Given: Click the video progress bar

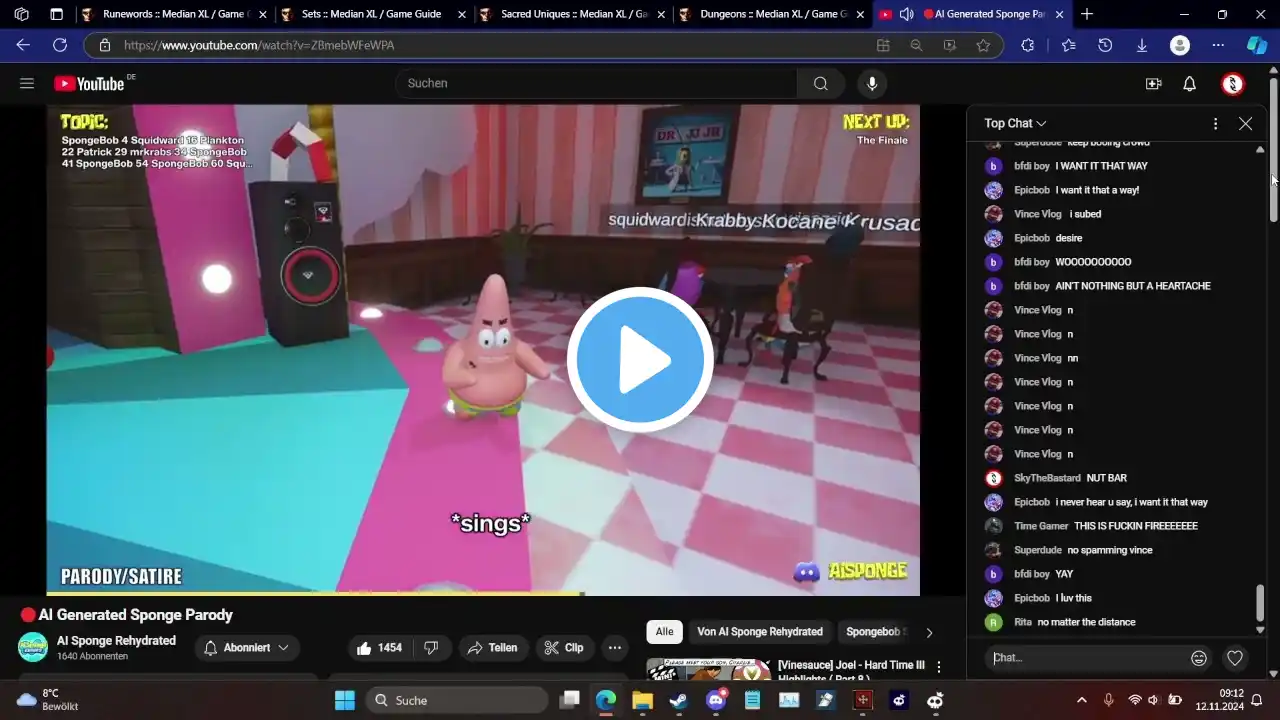Looking at the screenshot, I should coord(483,594).
